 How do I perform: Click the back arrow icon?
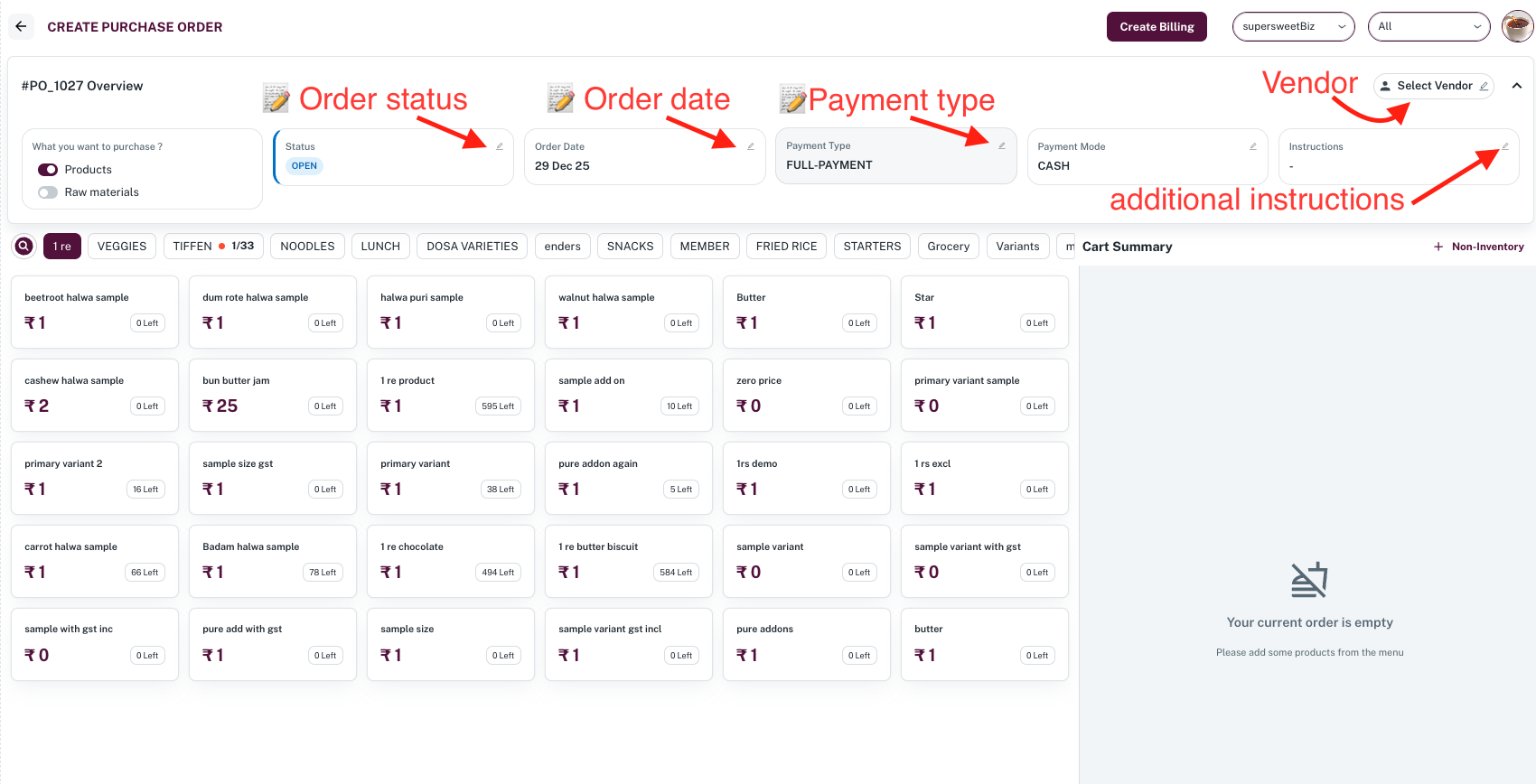[21, 27]
